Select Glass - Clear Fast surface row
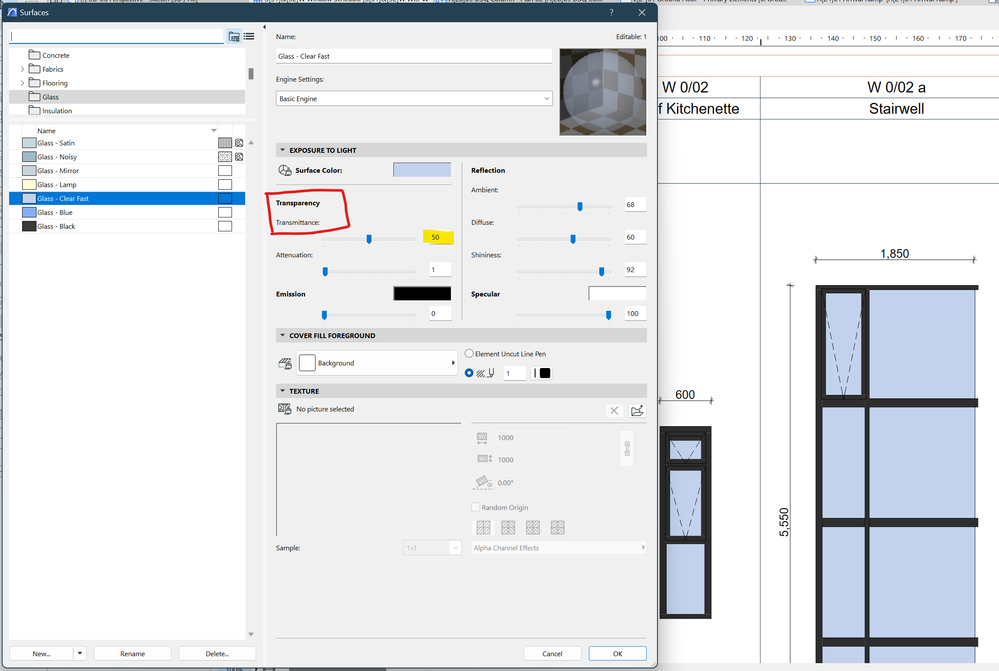The height and width of the screenshot is (671, 999). [x=127, y=199]
